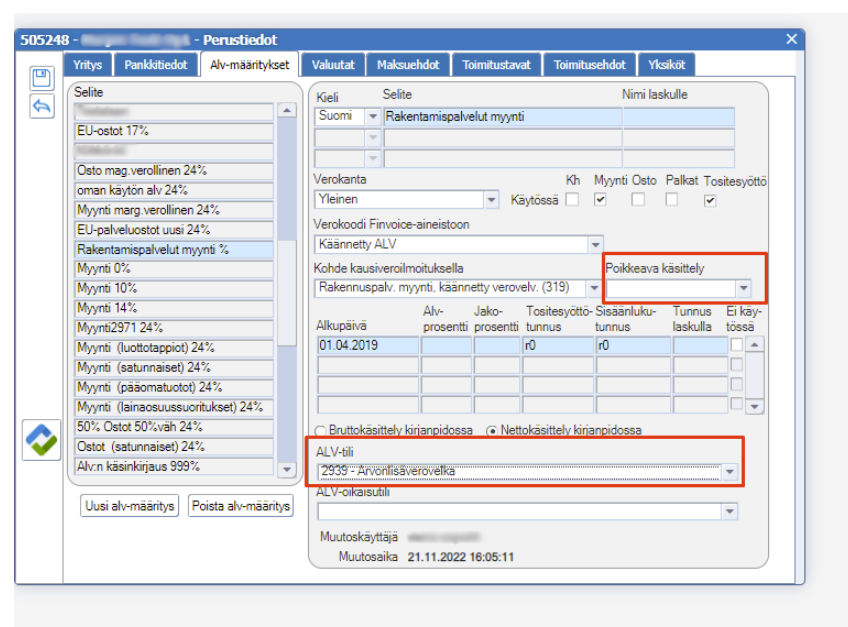Click Tositesyöttötunnus field with r0
Screen dimensions: 848x627
[x=558, y=345]
